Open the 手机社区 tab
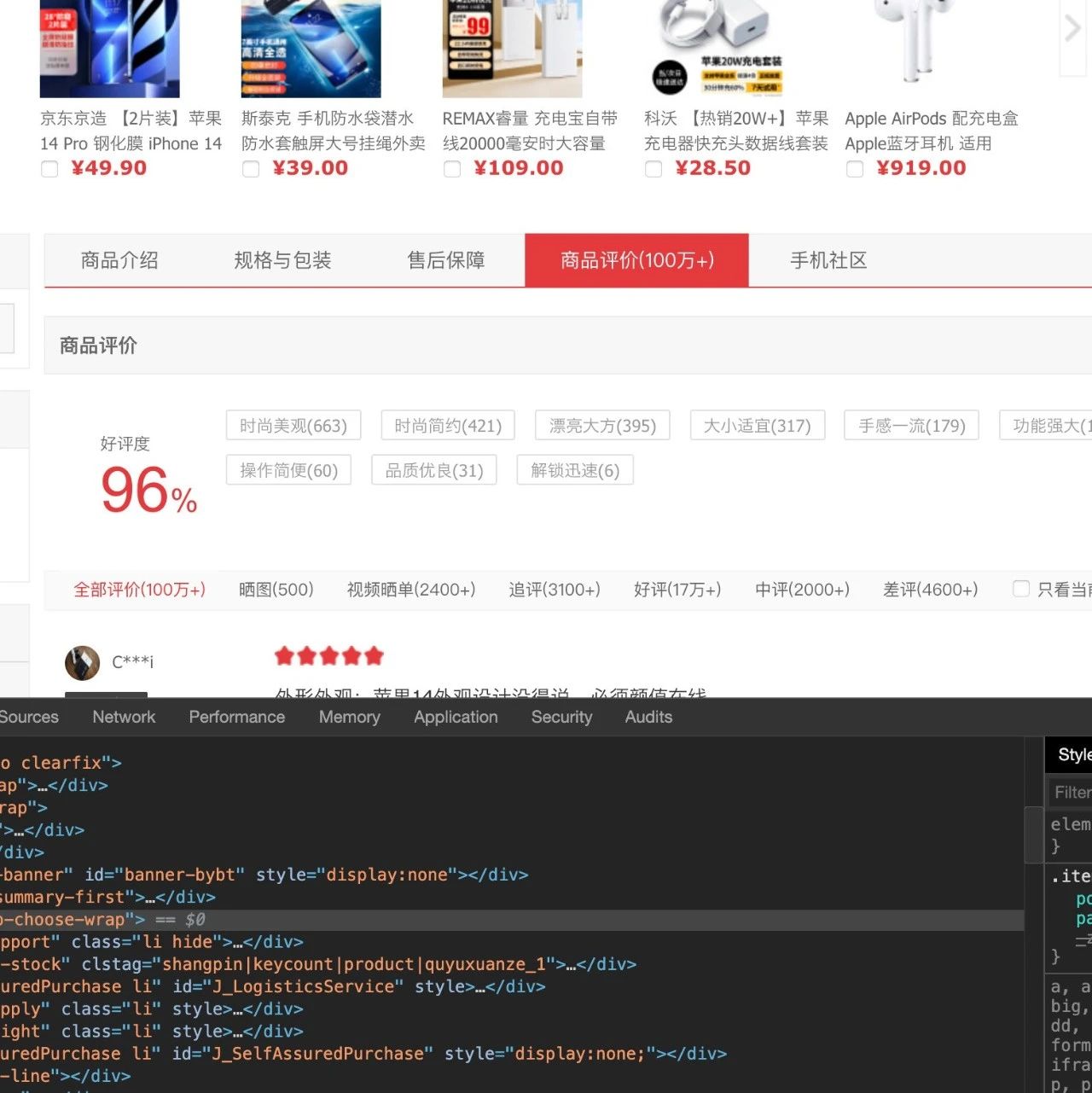Screen dimensions: 1092x1093 (x=828, y=260)
